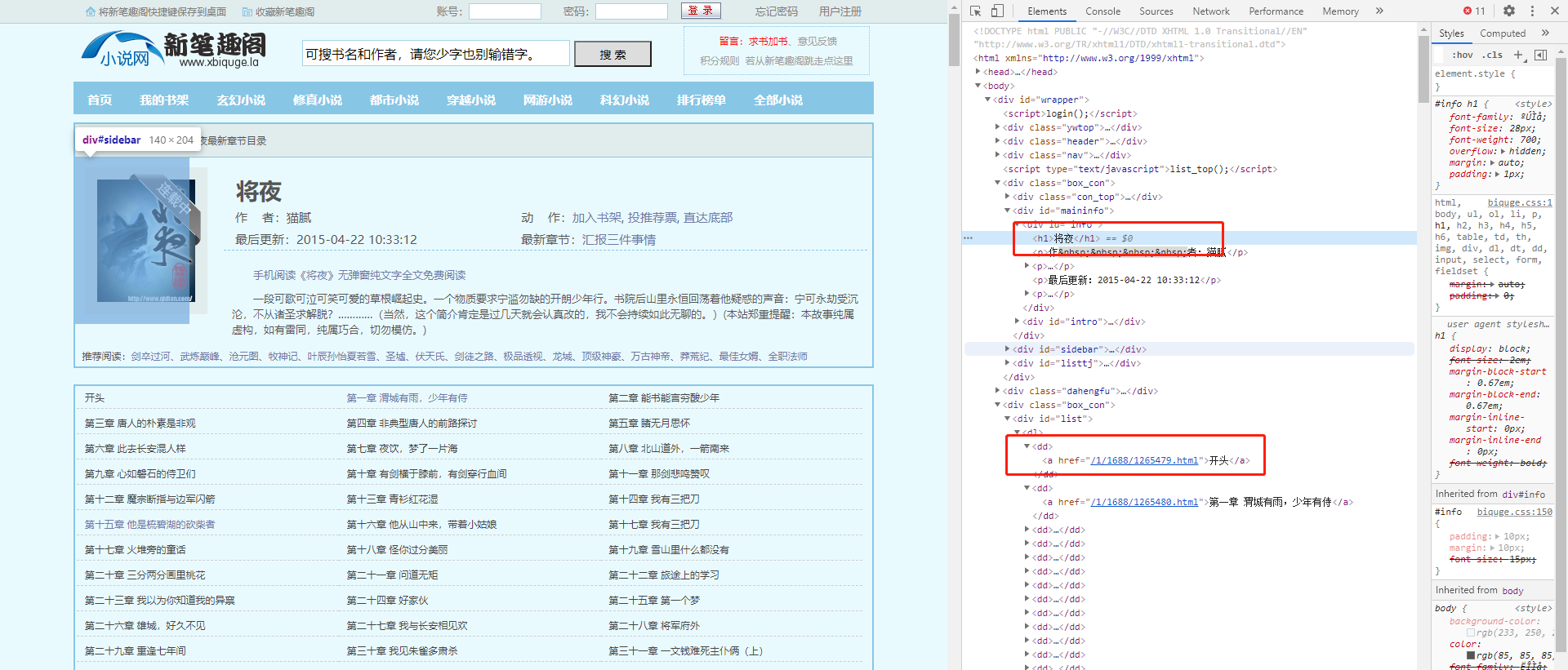This screenshot has height=670, width=1568.
Task: Select the h1 将夜 node in Elements
Action: [x=1065, y=238]
